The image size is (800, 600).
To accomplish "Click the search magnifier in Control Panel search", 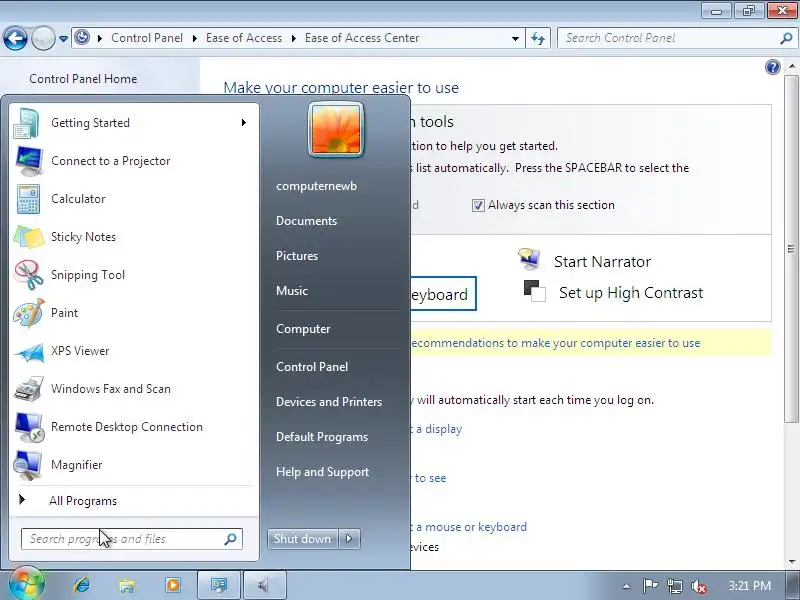I will 786,38.
